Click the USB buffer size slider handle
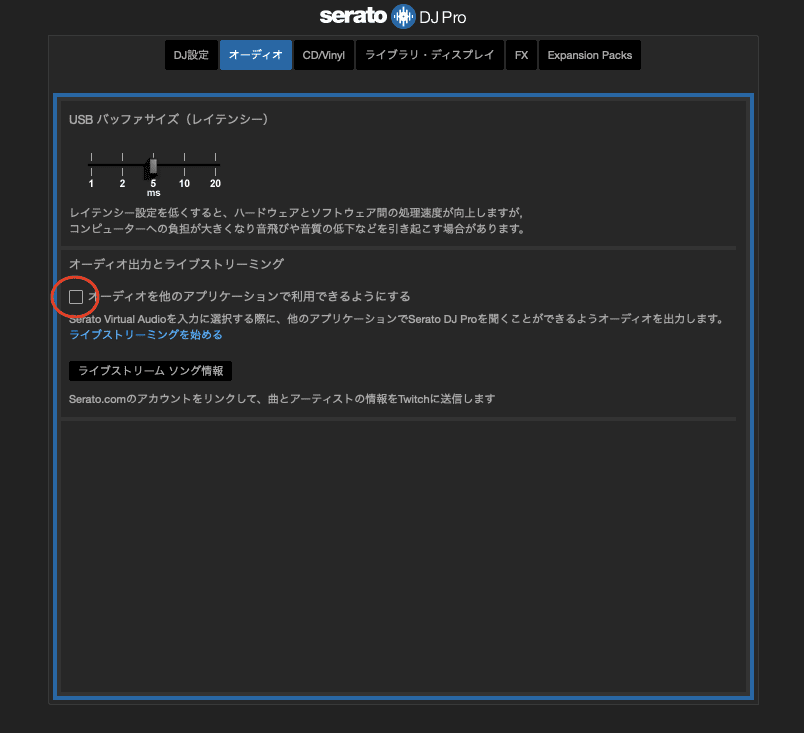The height and width of the screenshot is (733, 804). point(153,166)
